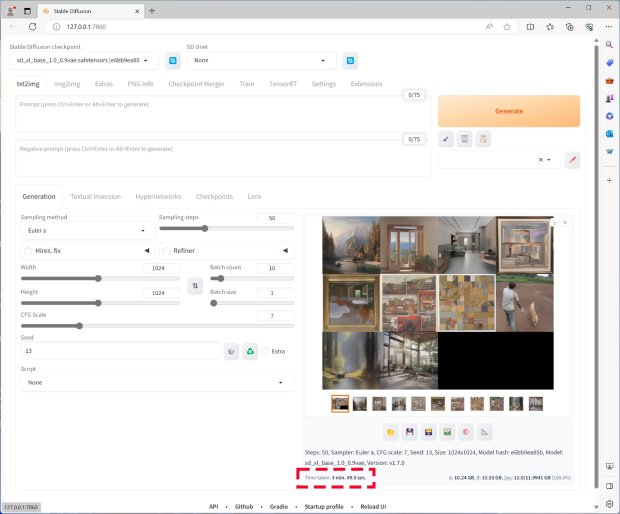
Task: Switch to the Extras tab
Action: (104, 84)
